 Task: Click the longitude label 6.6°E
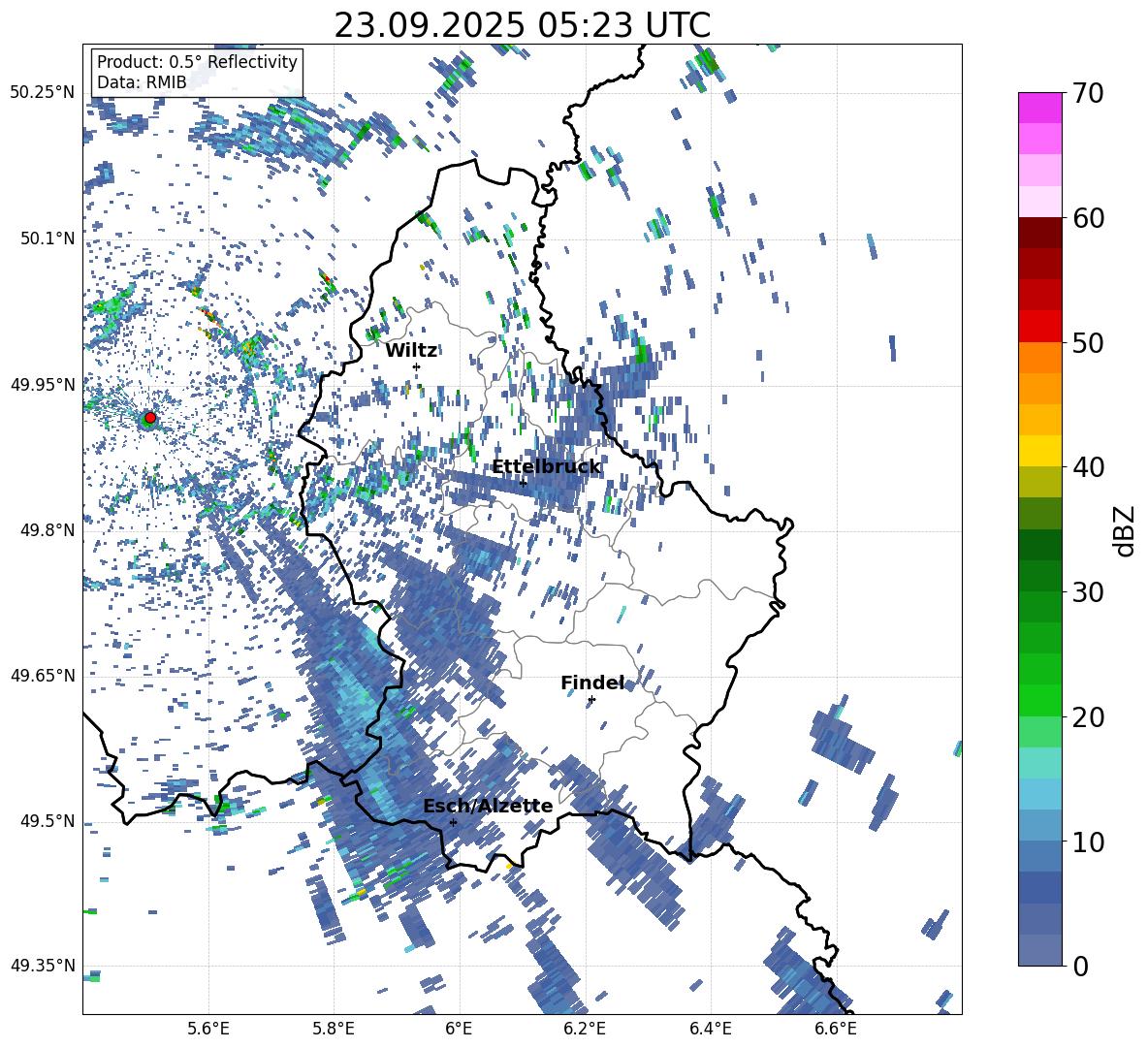[x=836, y=1029]
